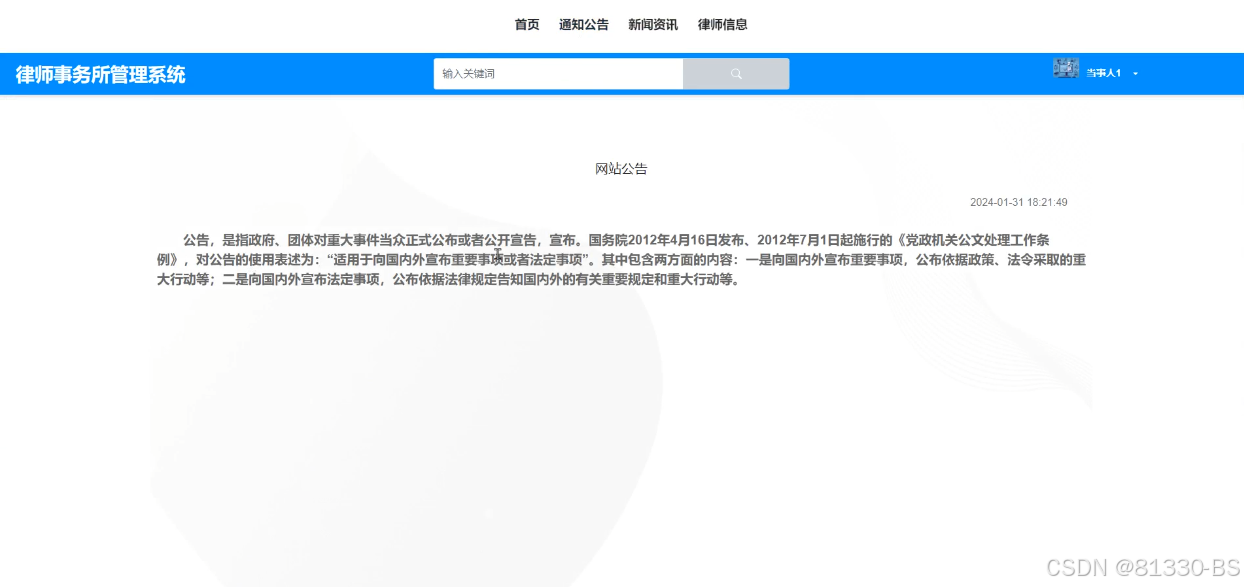Click the user avatar thumbnail
The image size is (1244, 587).
tap(1066, 69)
